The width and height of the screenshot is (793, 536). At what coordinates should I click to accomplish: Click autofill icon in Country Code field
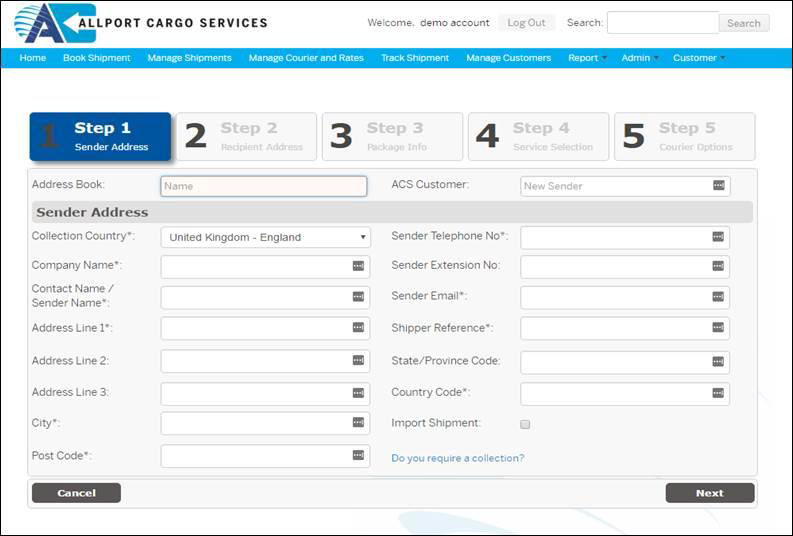pyautogui.click(x=717, y=393)
